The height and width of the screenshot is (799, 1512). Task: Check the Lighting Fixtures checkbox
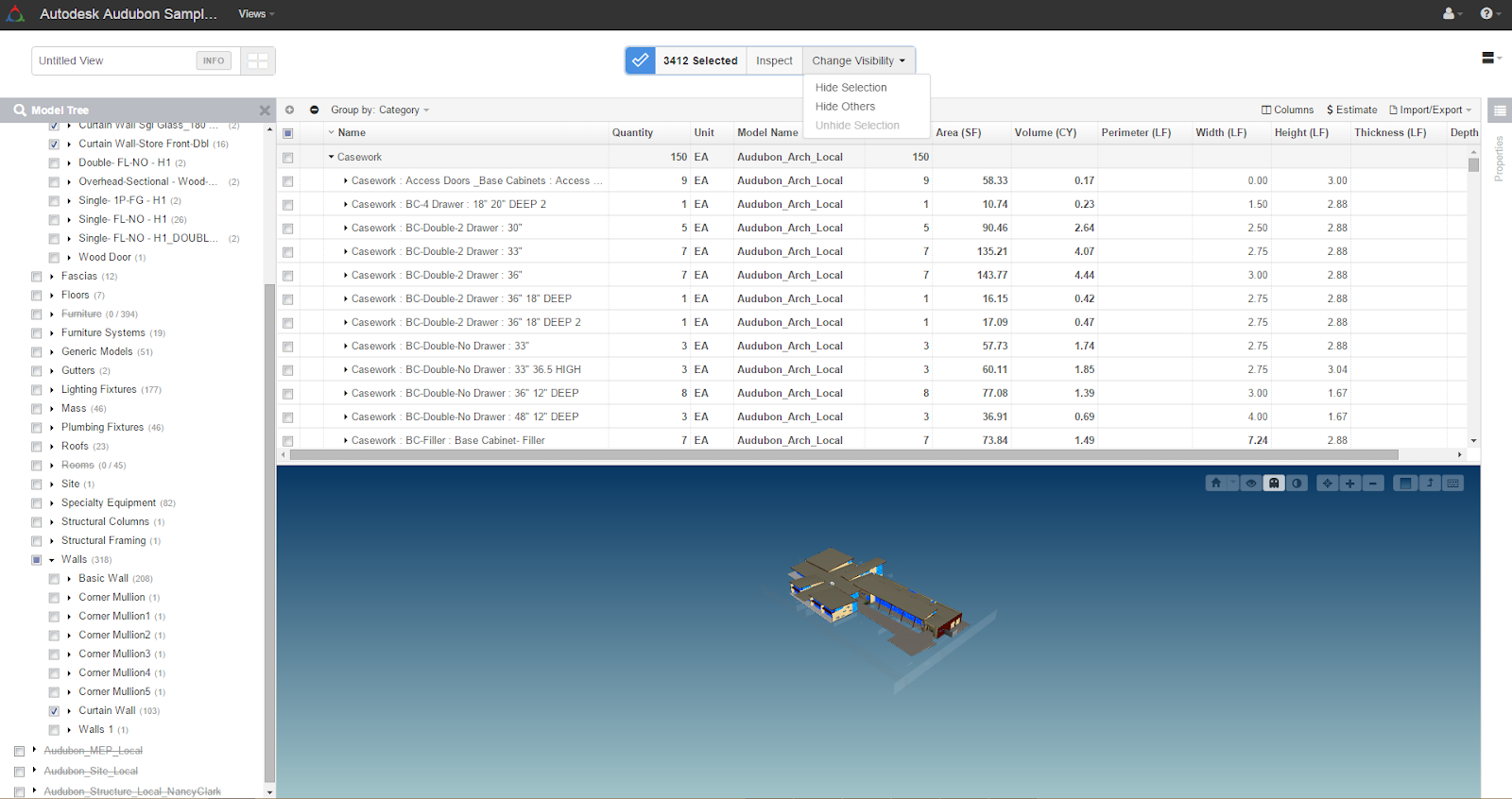tap(37, 390)
